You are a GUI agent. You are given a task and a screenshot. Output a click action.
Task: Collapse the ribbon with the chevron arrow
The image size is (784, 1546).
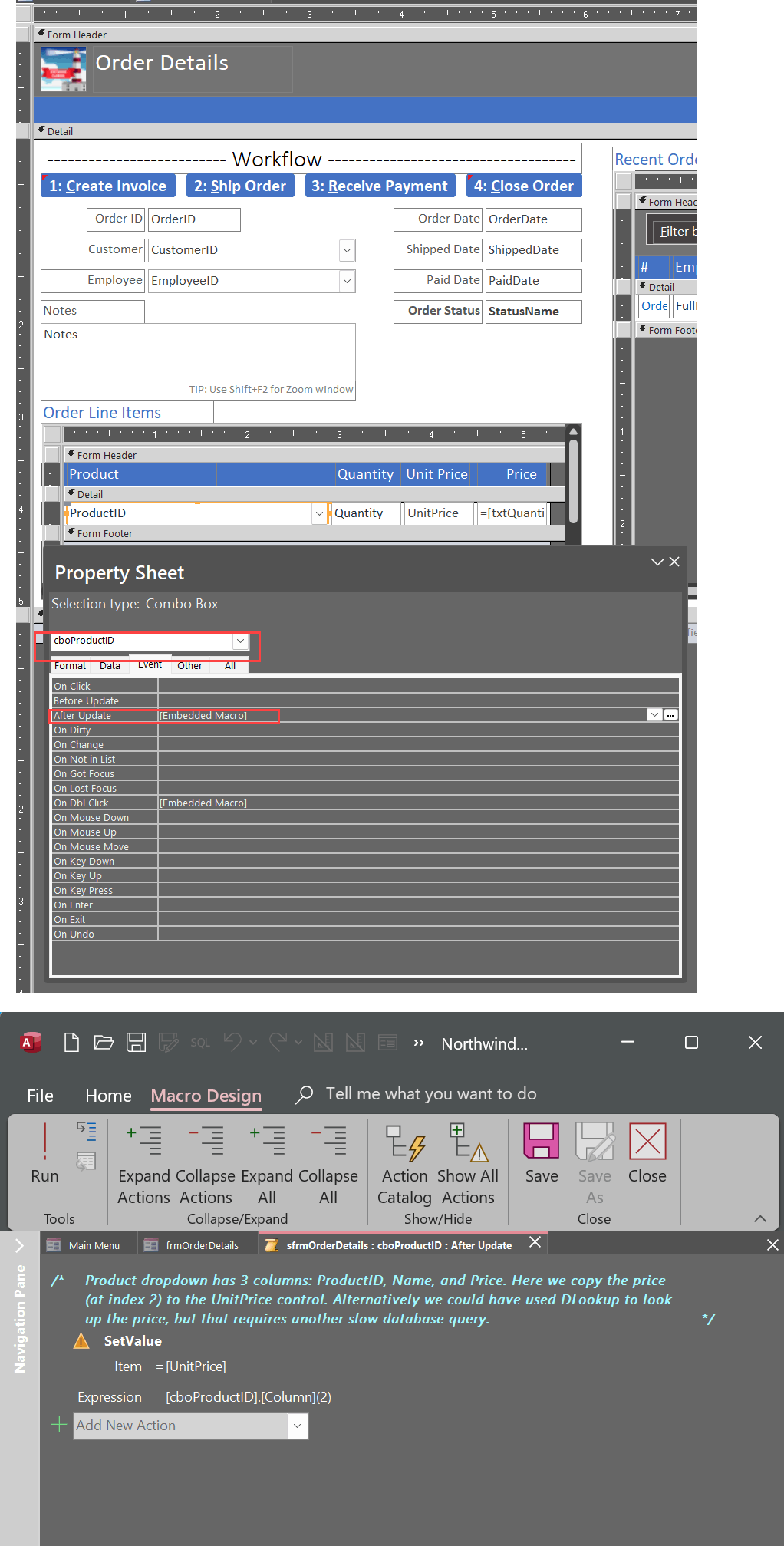point(760,1218)
